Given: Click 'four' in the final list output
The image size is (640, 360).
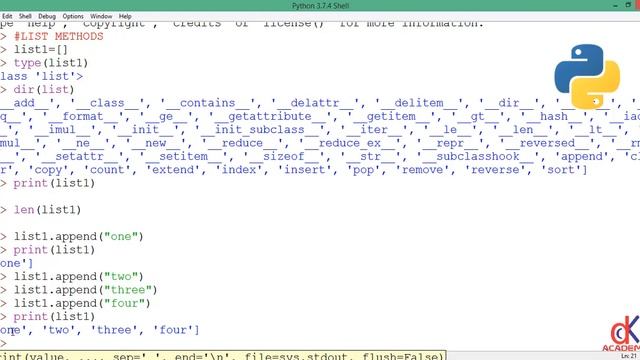Looking at the screenshot, I should pos(173,330).
